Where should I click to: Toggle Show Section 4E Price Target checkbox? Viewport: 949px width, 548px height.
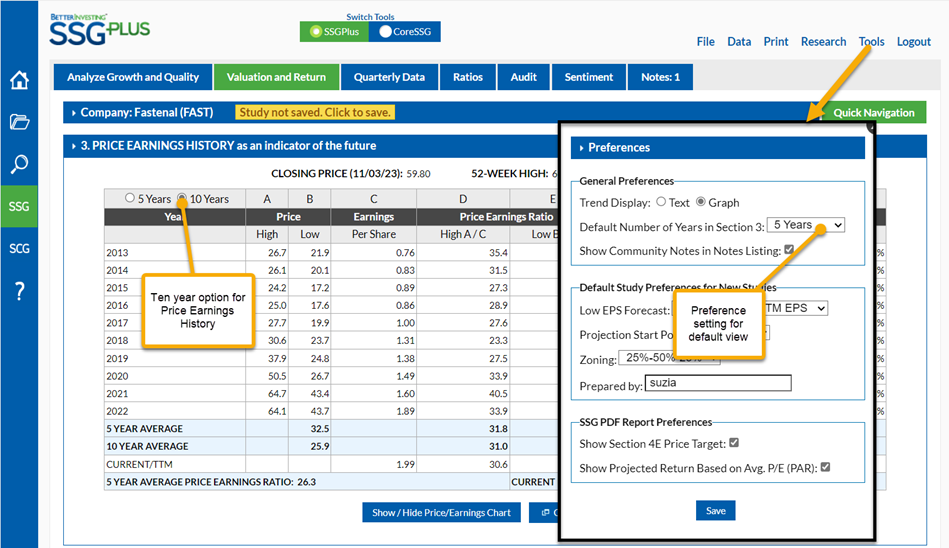734,443
